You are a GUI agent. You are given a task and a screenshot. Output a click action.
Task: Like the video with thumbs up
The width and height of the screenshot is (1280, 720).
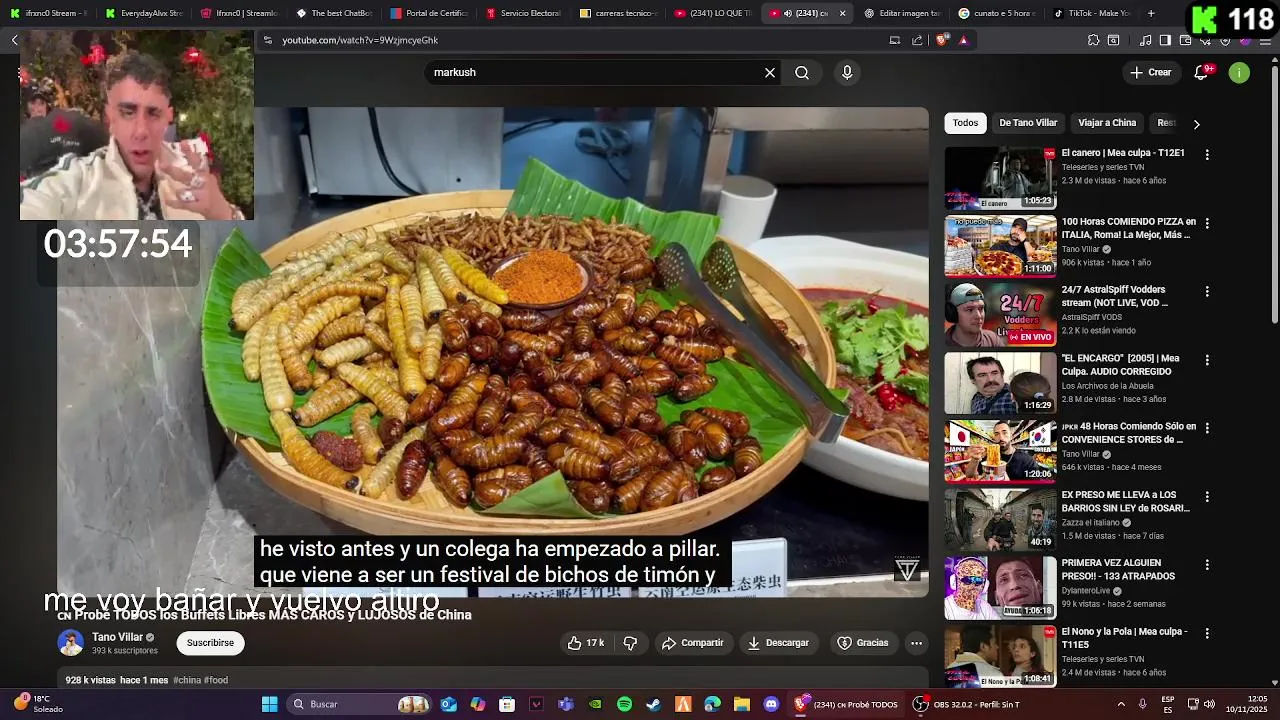(x=586, y=643)
